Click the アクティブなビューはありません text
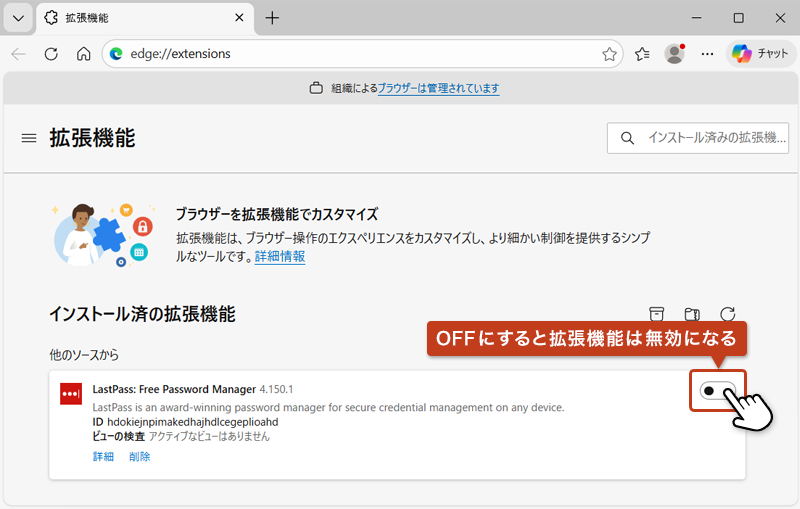 point(209,437)
